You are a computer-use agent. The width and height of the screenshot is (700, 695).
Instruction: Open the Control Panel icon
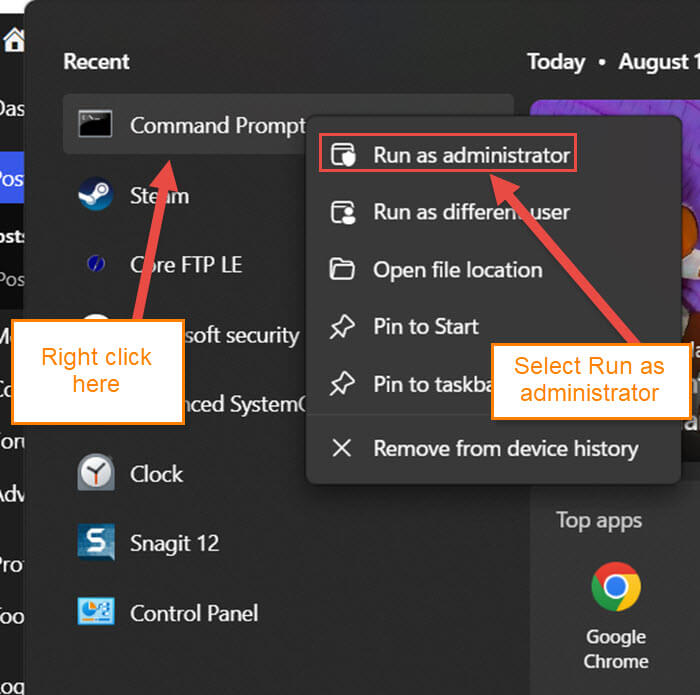[96, 612]
